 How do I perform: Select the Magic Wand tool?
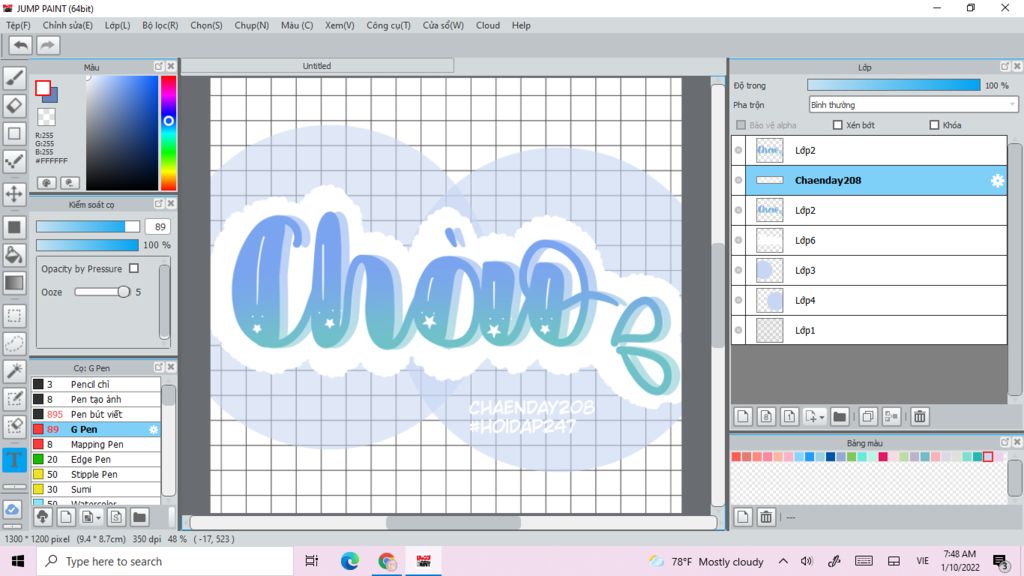tap(14, 371)
